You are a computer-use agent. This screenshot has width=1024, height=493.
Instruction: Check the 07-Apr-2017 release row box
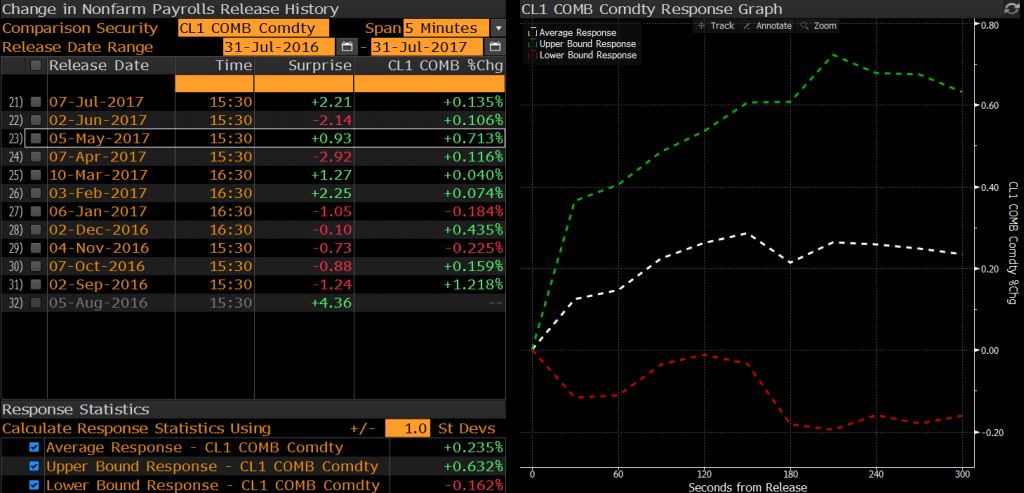click(36, 157)
